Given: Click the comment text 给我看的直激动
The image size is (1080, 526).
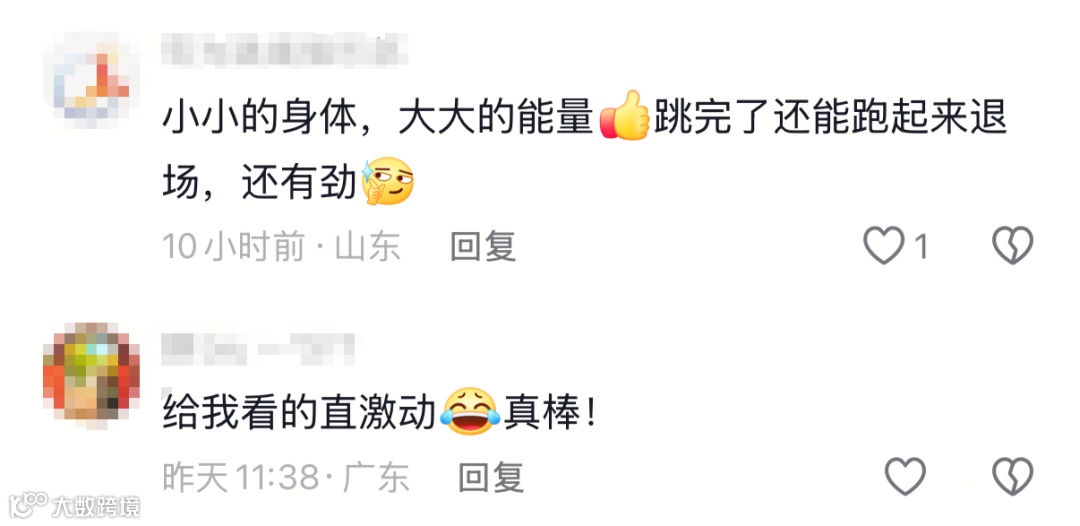Looking at the screenshot, I should click(300, 413).
